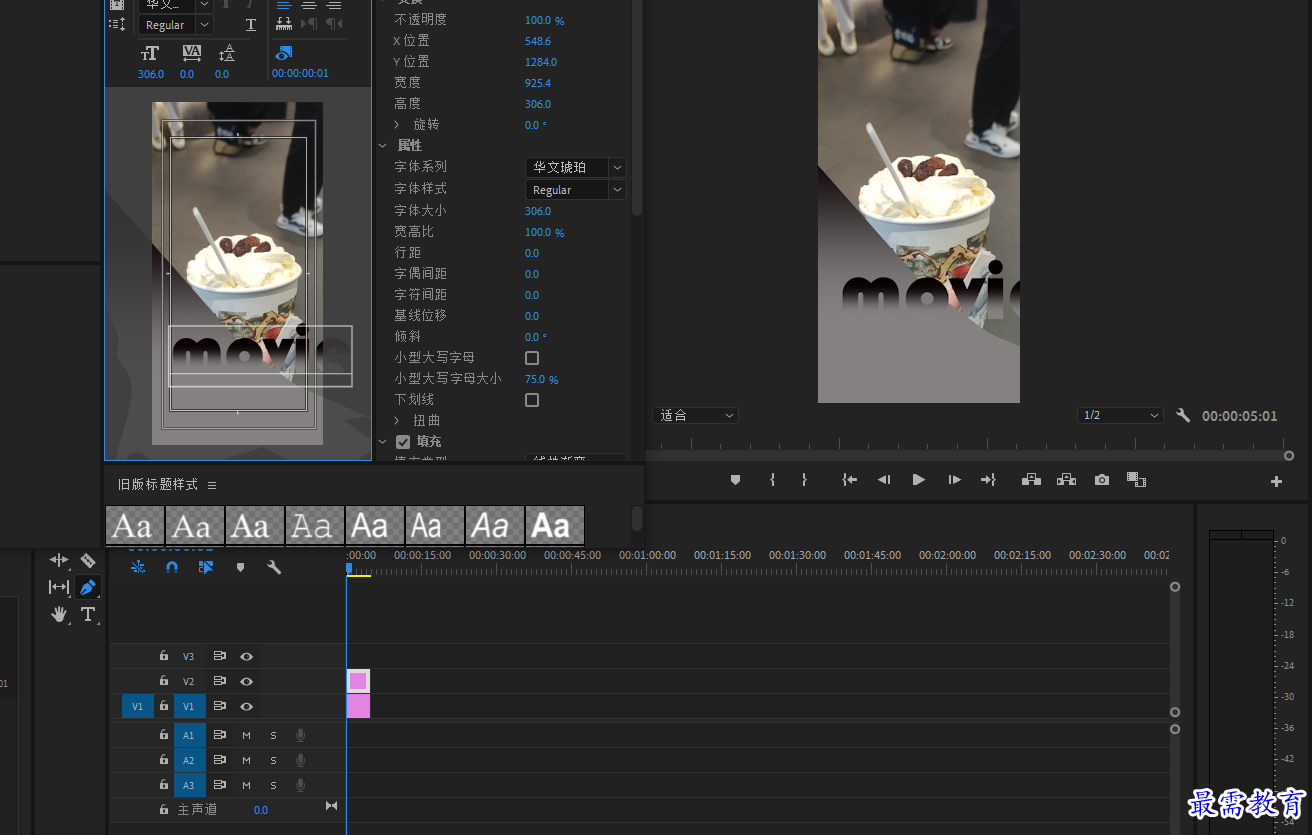This screenshot has width=1312, height=835.
Task: Solo audio track A2
Action: coord(273,760)
